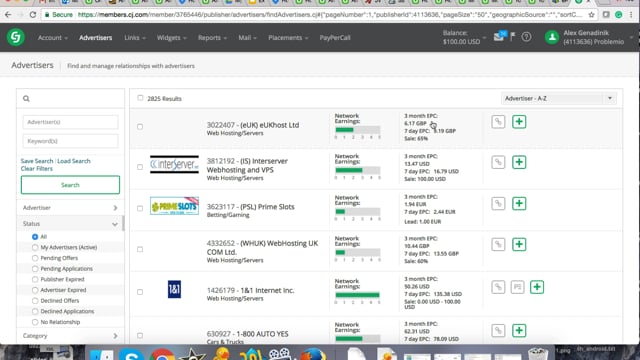This screenshot has width=640, height=360.
Task: Open the mail envelope notification icon
Action: [x=499, y=37]
